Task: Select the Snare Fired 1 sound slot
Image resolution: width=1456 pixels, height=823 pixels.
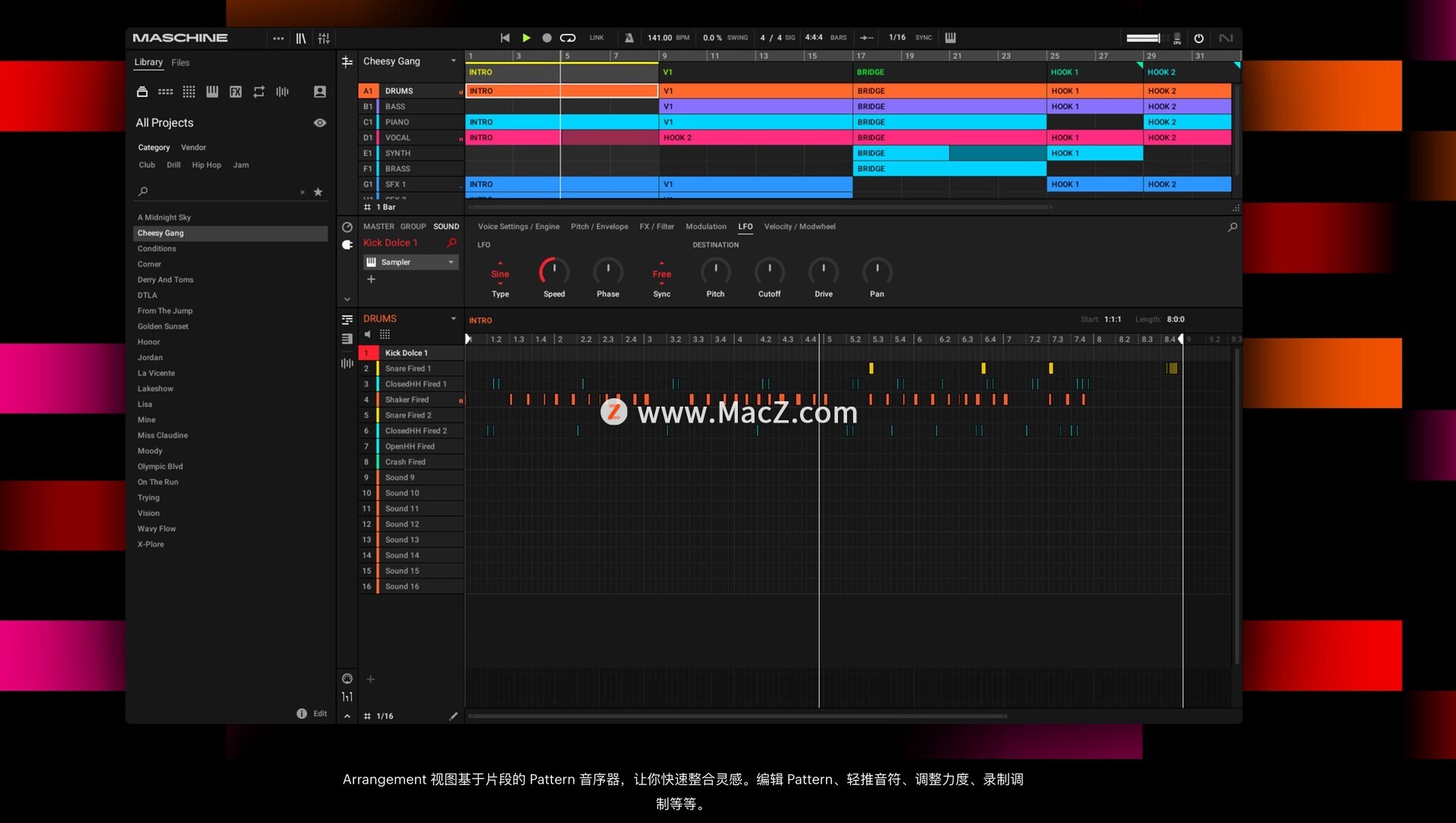Action: tap(410, 369)
